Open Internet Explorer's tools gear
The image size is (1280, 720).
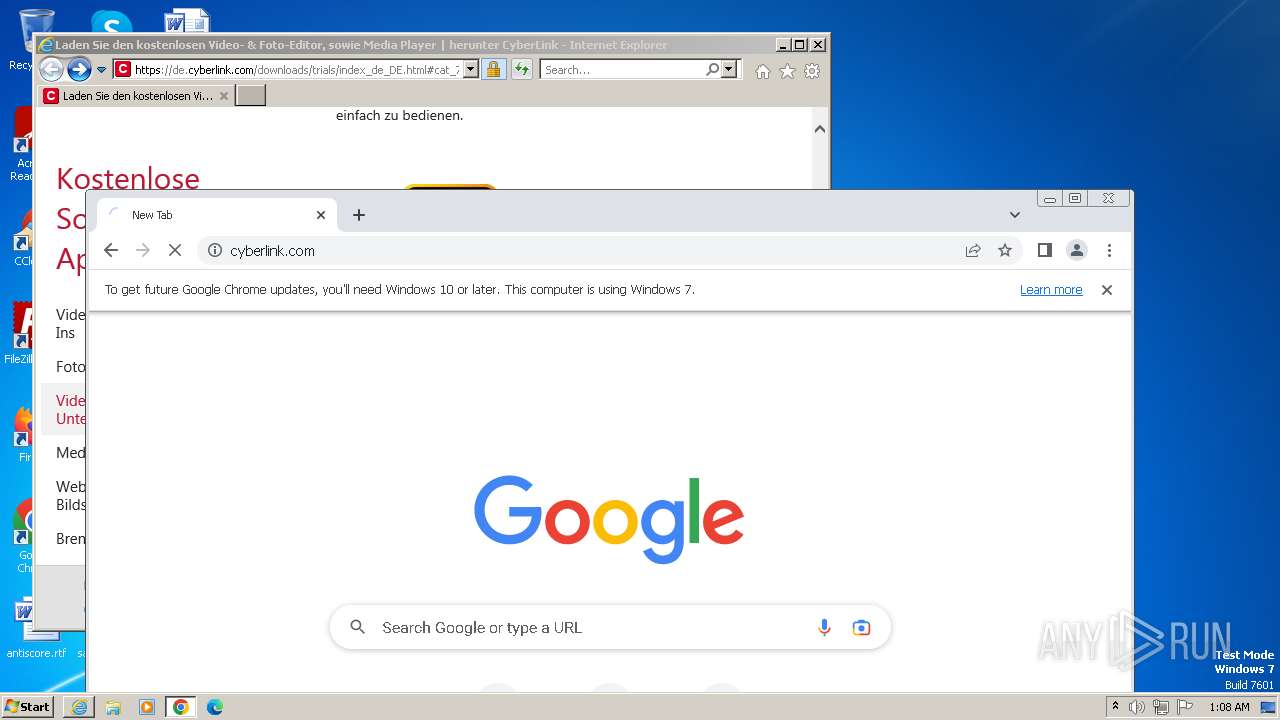[812, 71]
